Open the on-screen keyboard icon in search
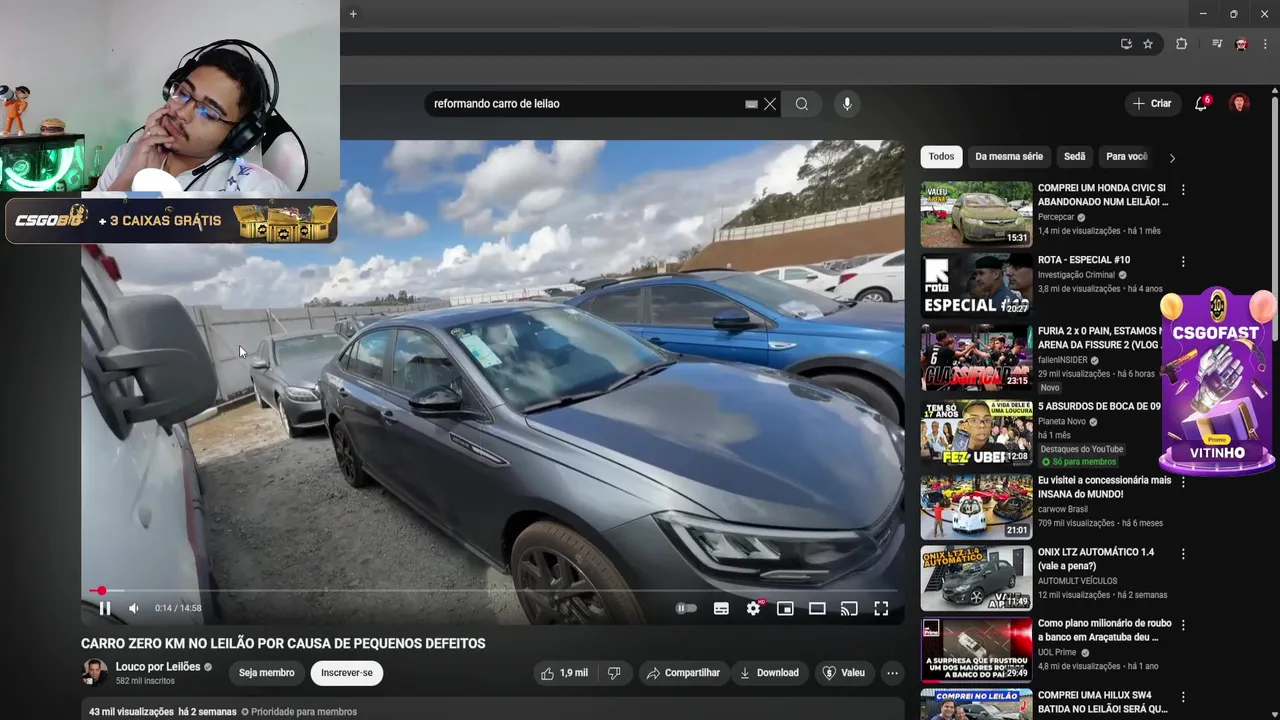The height and width of the screenshot is (720, 1280). [751, 104]
